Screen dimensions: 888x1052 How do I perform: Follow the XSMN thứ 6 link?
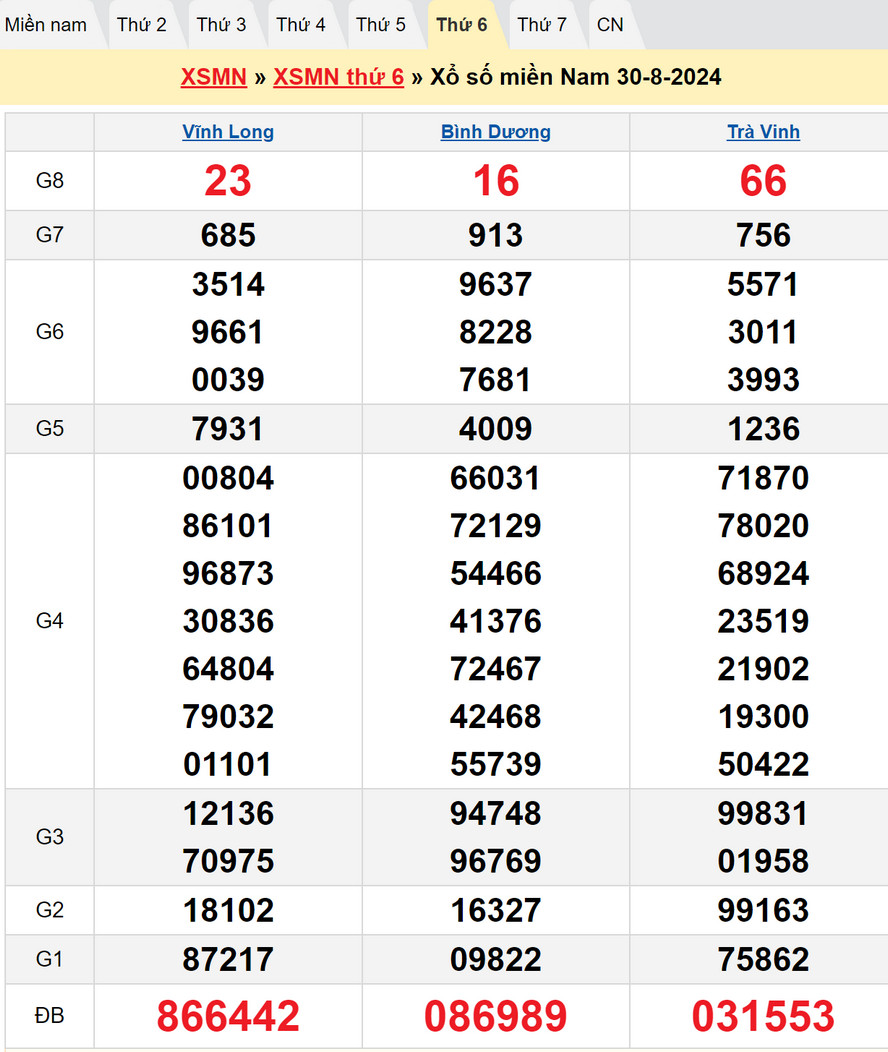pyautogui.click(x=338, y=77)
